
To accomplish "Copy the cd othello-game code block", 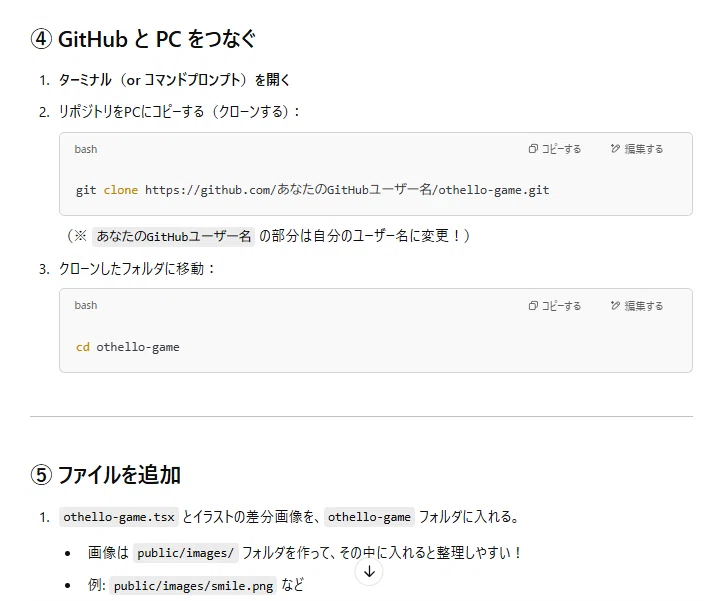I will pos(554,306).
